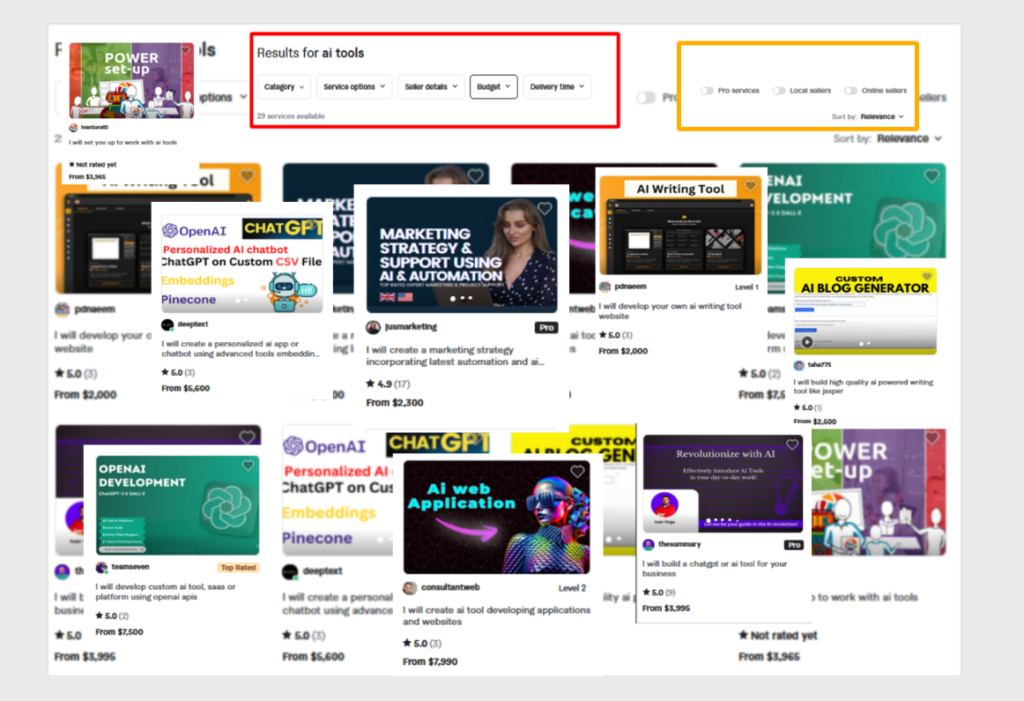The image size is (1024, 701).
Task: Click the 5.0 (9) rating
Action: pos(659,593)
